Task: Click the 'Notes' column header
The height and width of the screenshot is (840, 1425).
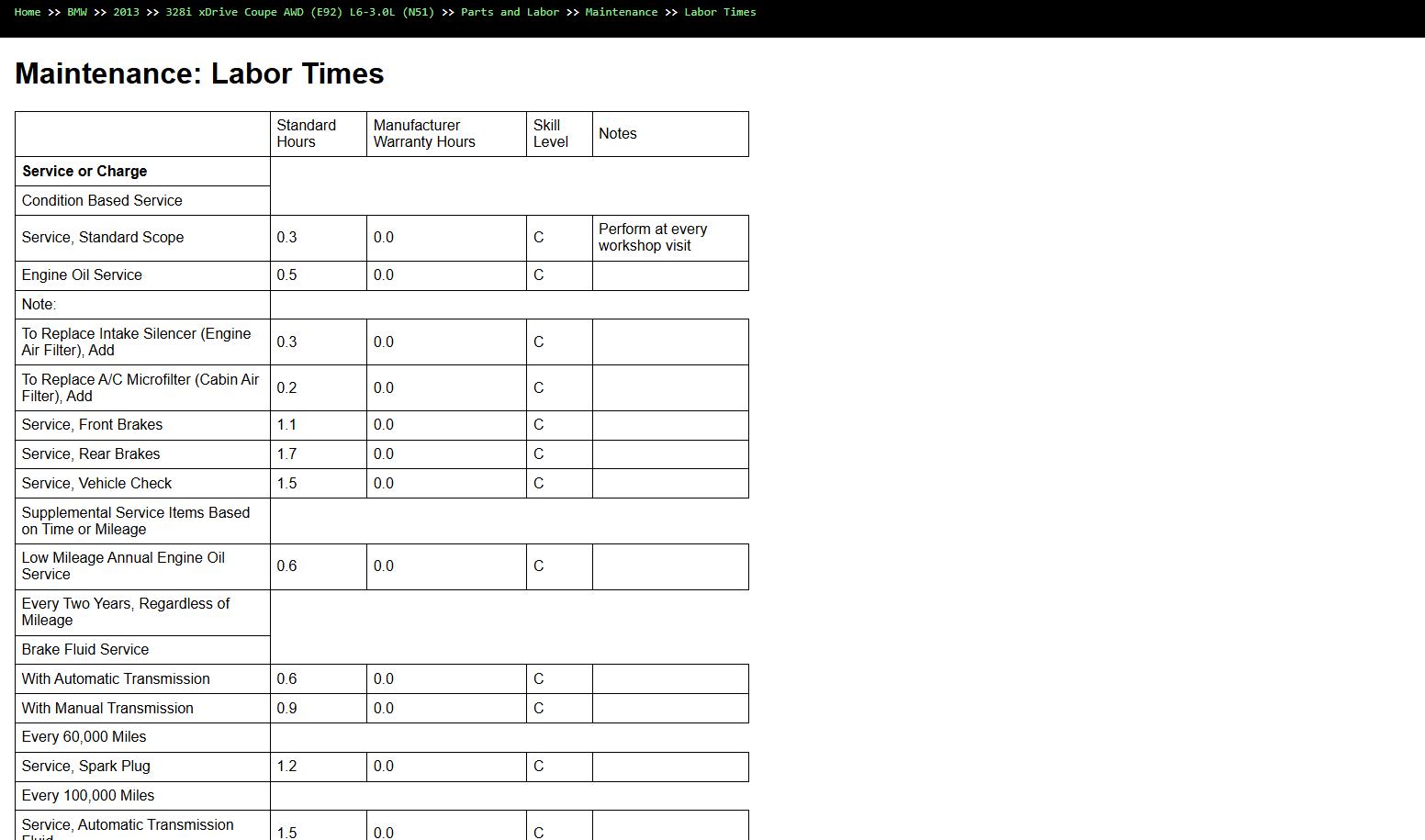Action: point(618,134)
